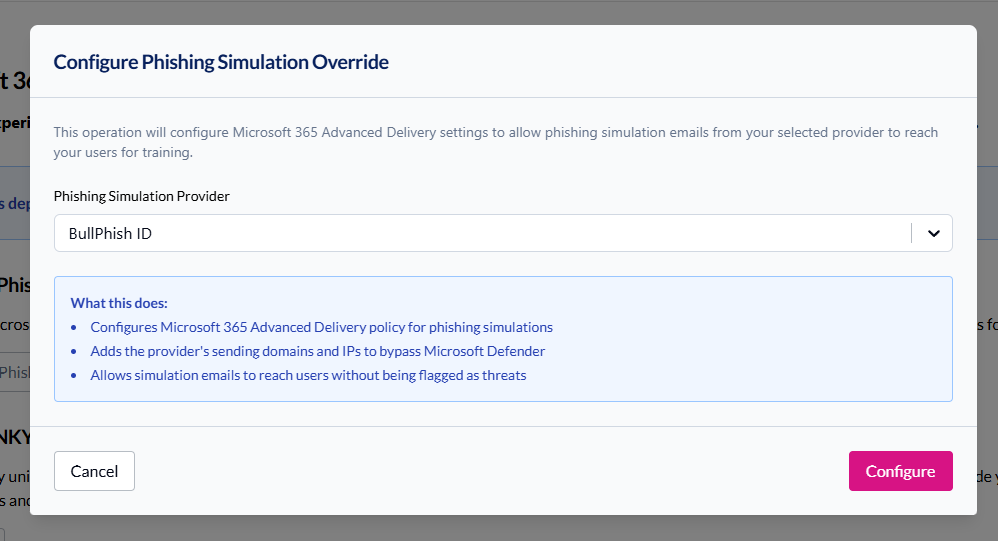This screenshot has height=541, width=998.
Task: Click the bullet dot before 'Allows simulation emails'
Action: point(75,376)
